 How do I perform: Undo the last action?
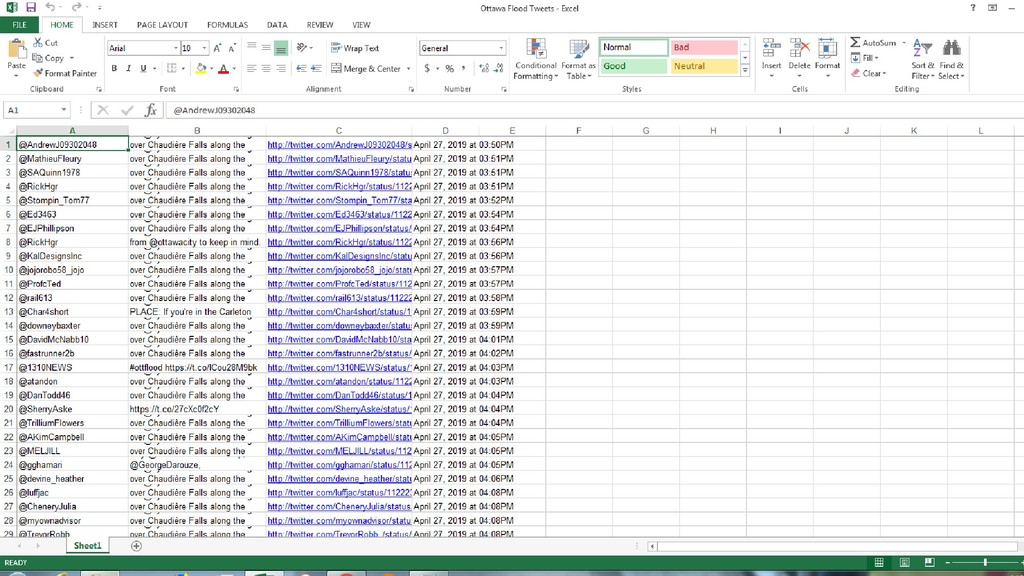pyautogui.click(x=50, y=8)
